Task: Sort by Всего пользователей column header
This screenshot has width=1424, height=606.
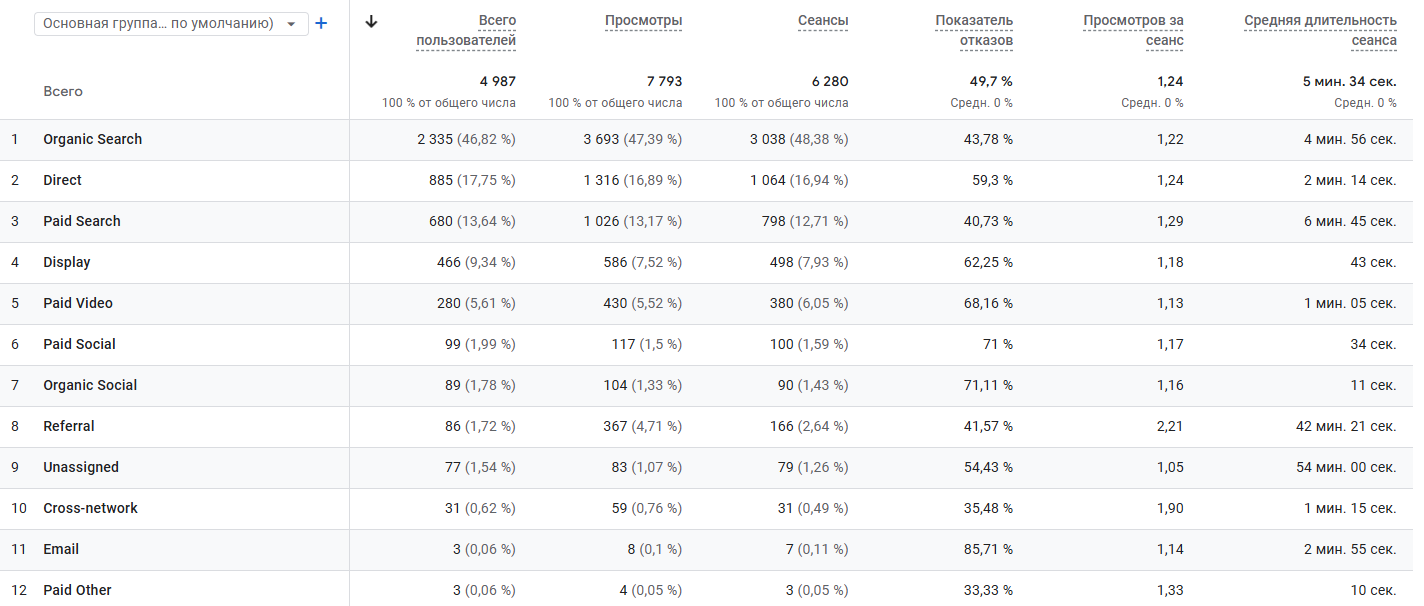Action: click(x=466, y=31)
